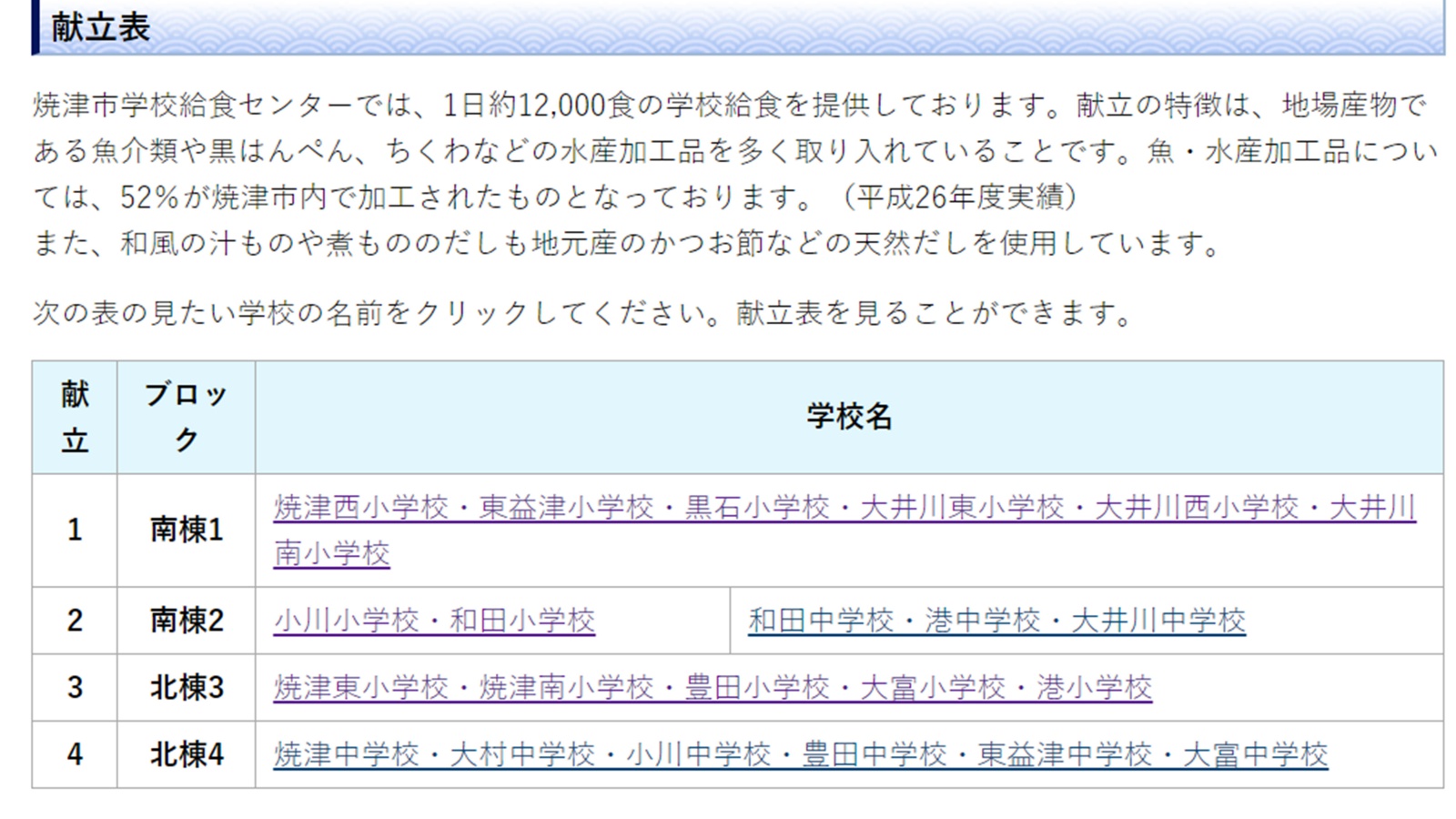
Task: Select the 東益津中学校 link text
Action: point(1064,755)
